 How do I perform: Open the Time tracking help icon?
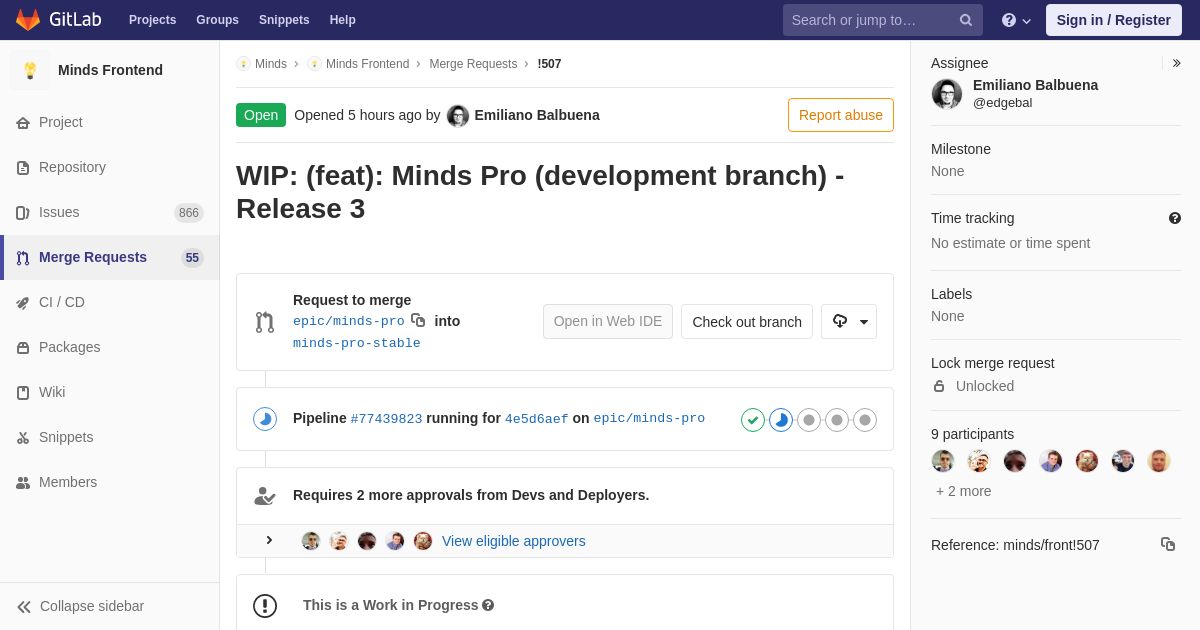(1174, 218)
